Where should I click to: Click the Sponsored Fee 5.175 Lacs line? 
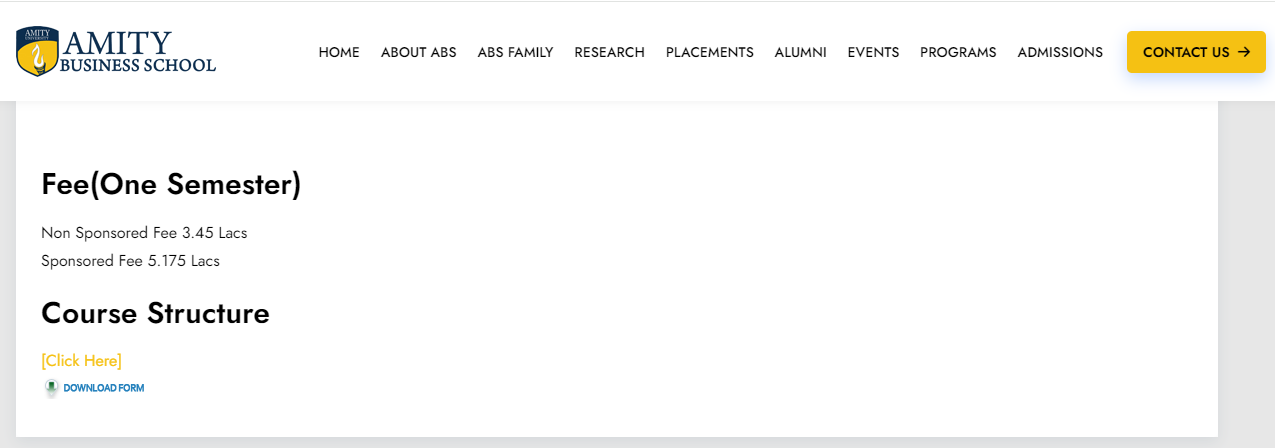pyautogui.click(x=130, y=261)
